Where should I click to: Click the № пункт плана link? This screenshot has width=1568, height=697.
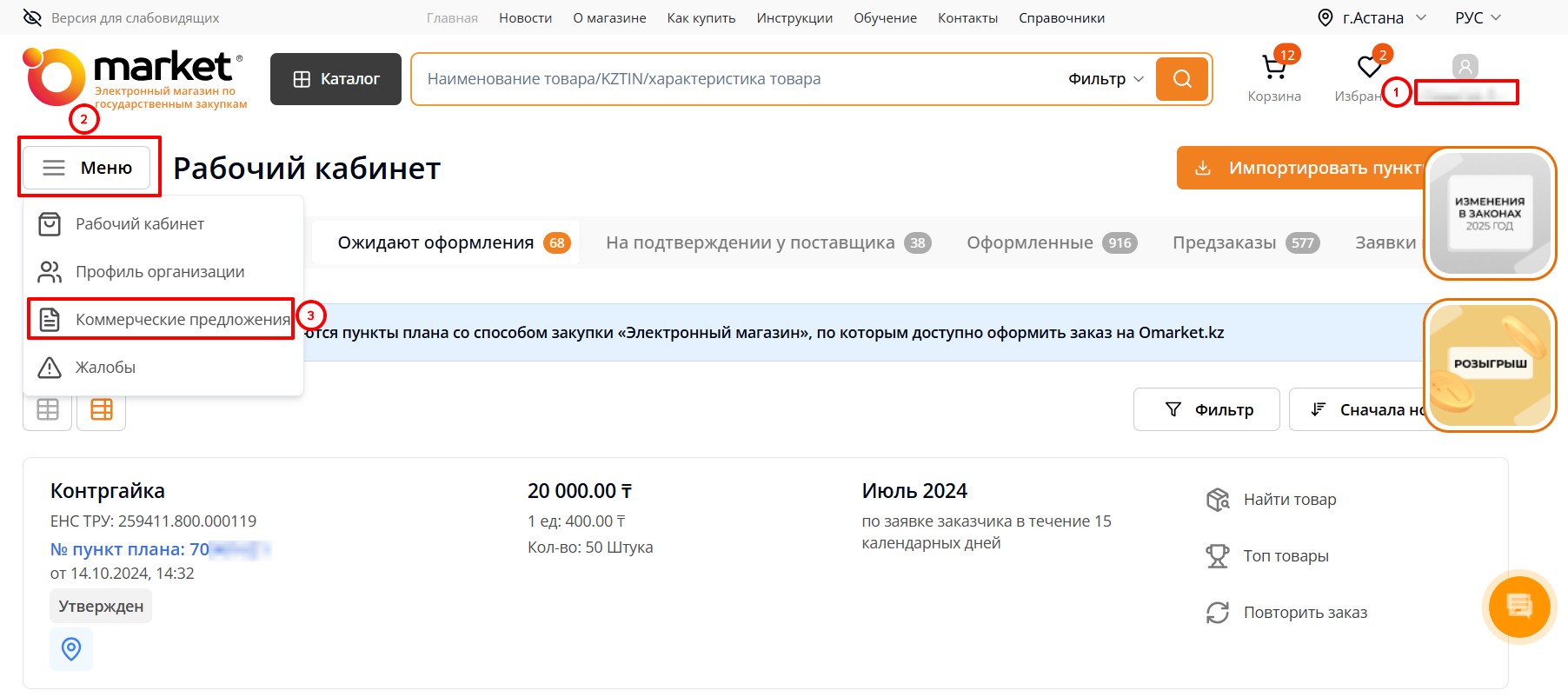(x=130, y=549)
